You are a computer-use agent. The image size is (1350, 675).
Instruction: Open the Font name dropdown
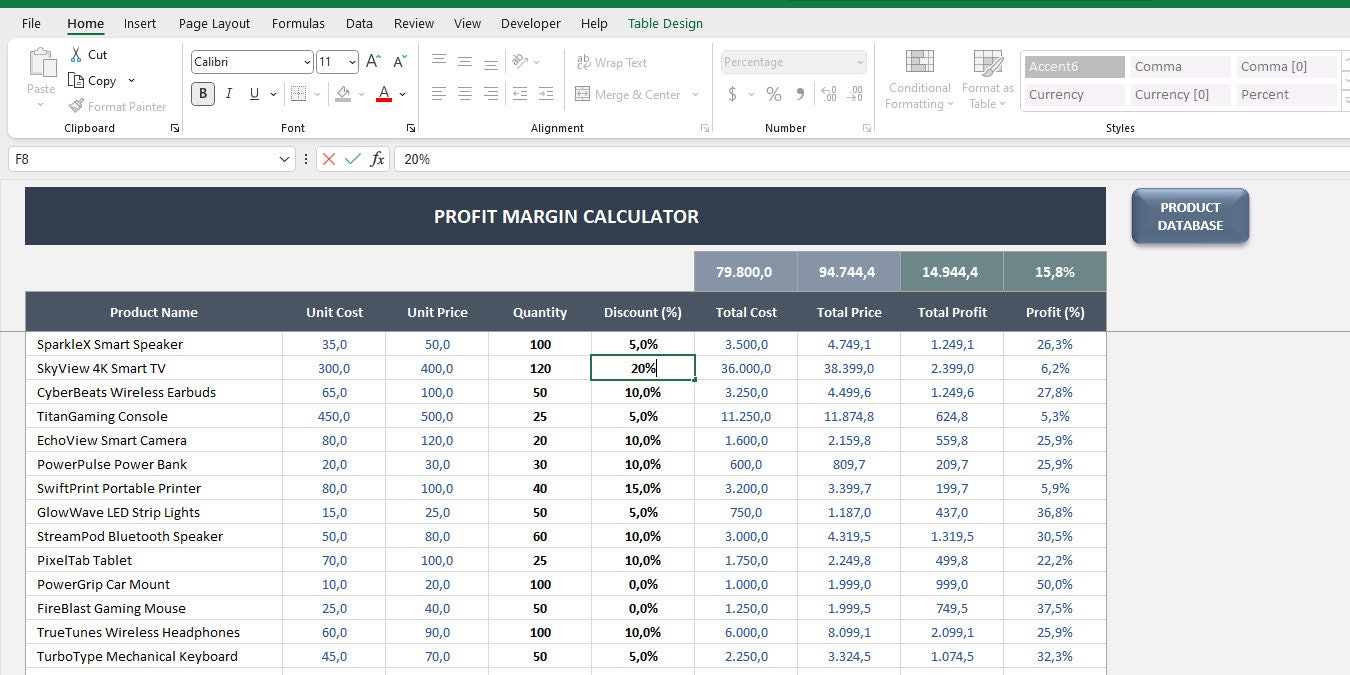(x=307, y=62)
